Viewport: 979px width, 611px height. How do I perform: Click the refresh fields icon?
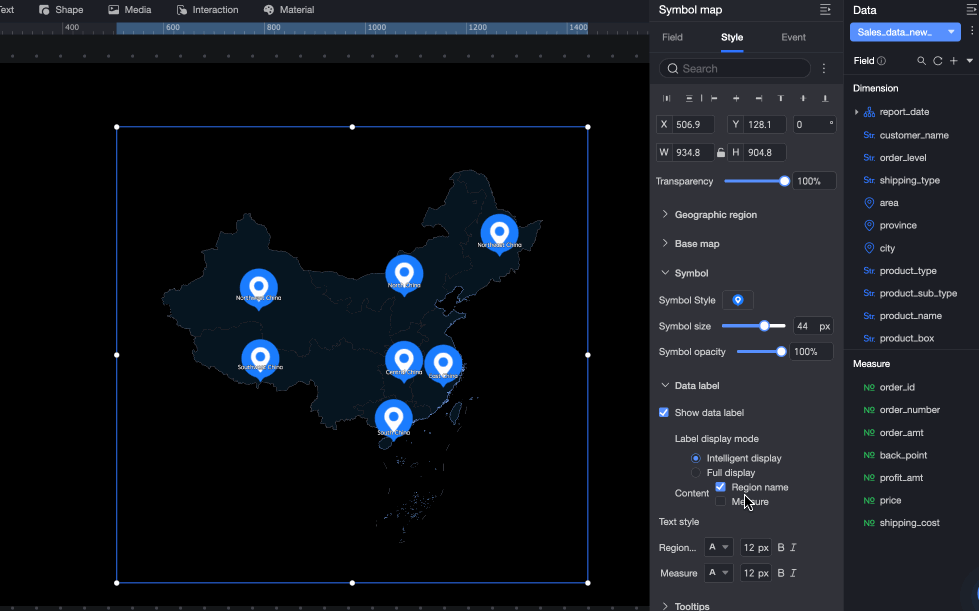point(937,61)
